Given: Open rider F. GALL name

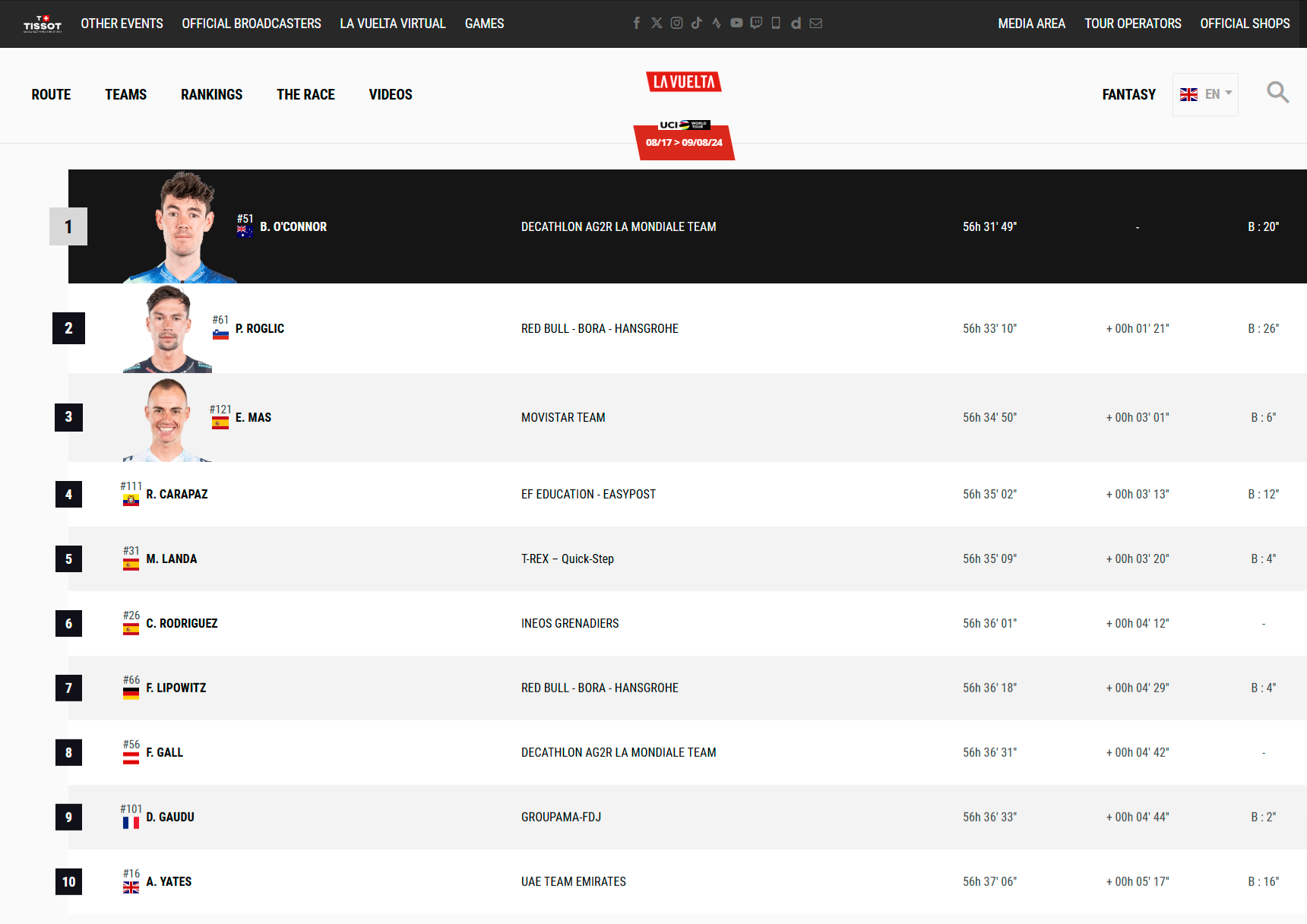Looking at the screenshot, I should point(165,752).
